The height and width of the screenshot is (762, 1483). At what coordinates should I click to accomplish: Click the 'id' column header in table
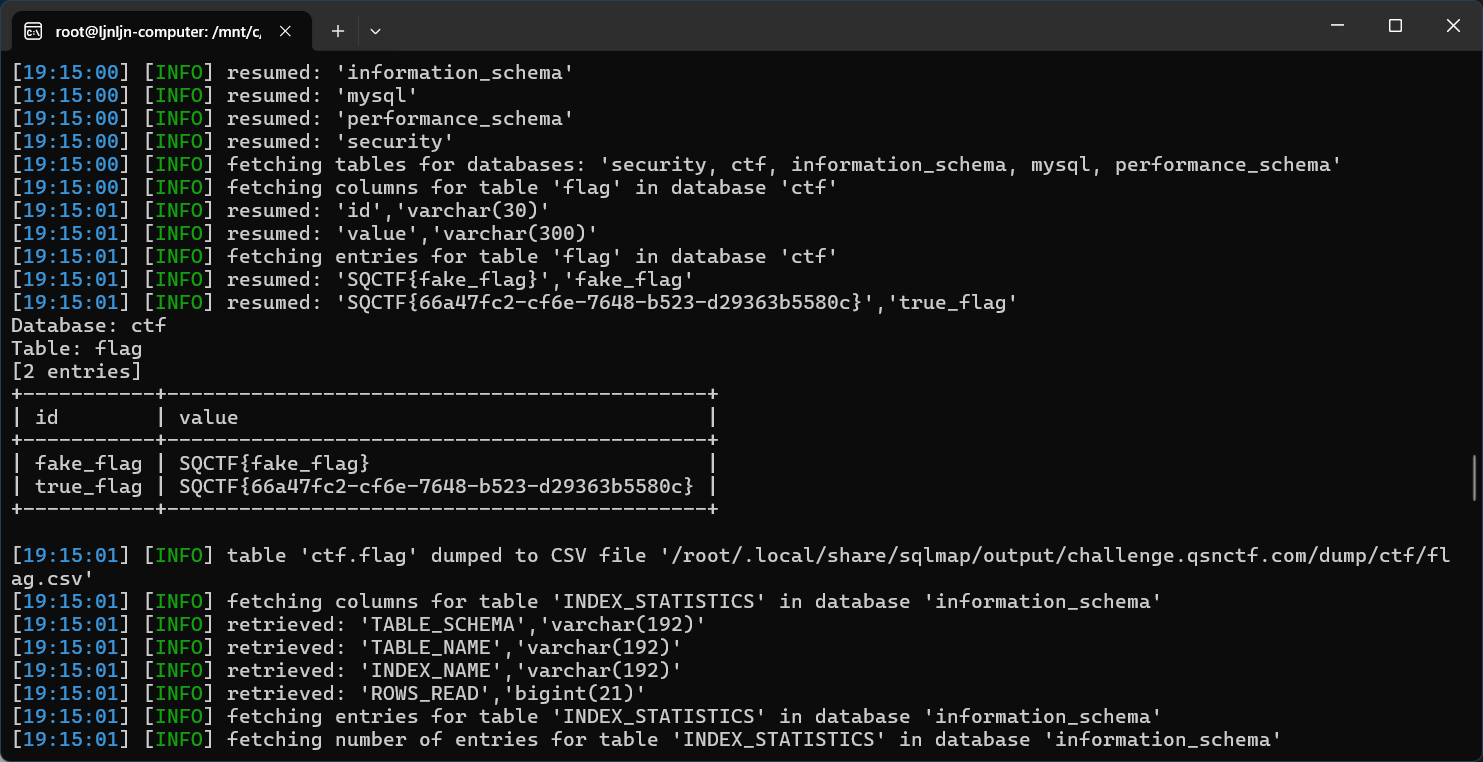click(x=46, y=417)
